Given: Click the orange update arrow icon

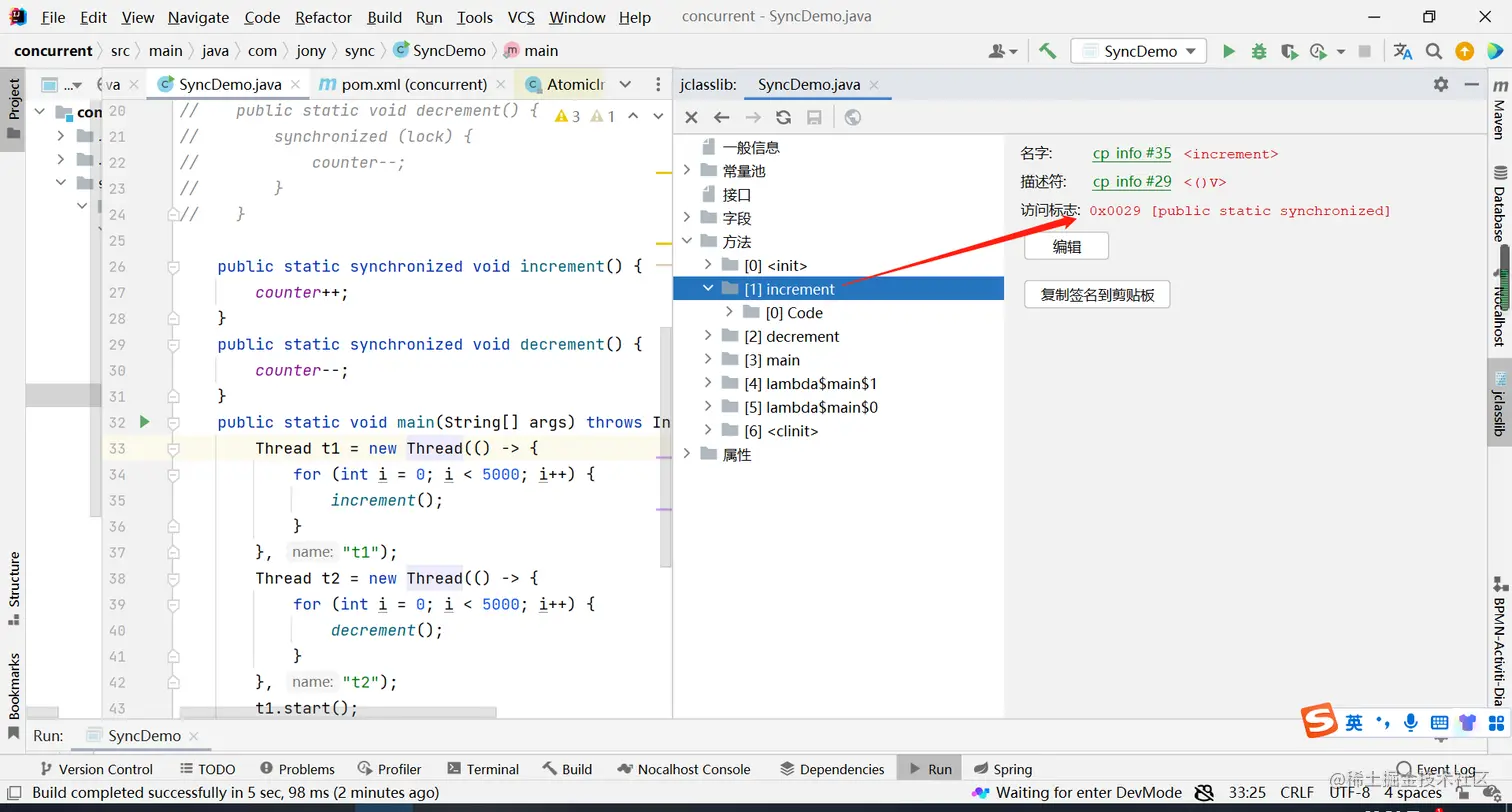Looking at the screenshot, I should [1464, 51].
